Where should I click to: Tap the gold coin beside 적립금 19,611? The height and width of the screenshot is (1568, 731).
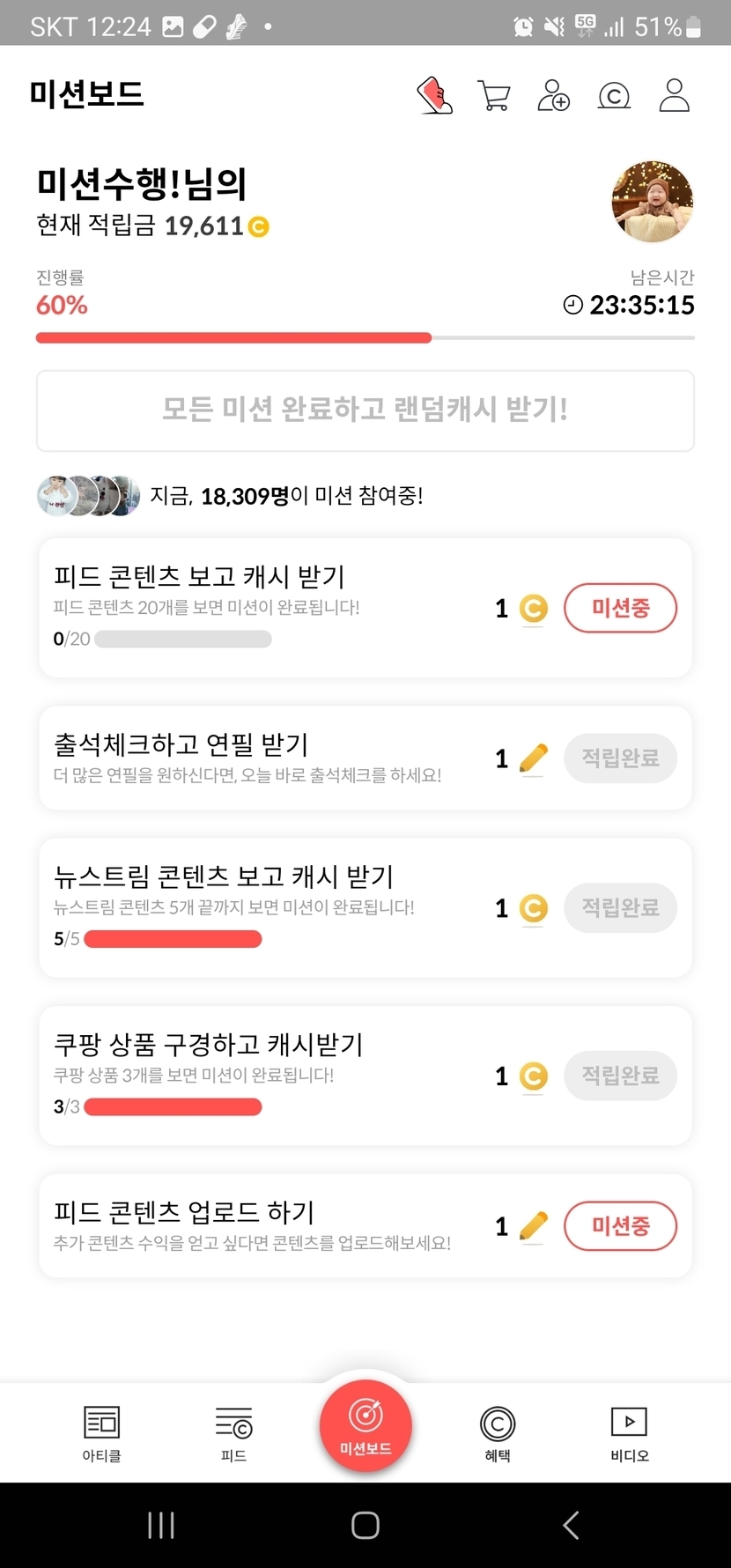(259, 227)
